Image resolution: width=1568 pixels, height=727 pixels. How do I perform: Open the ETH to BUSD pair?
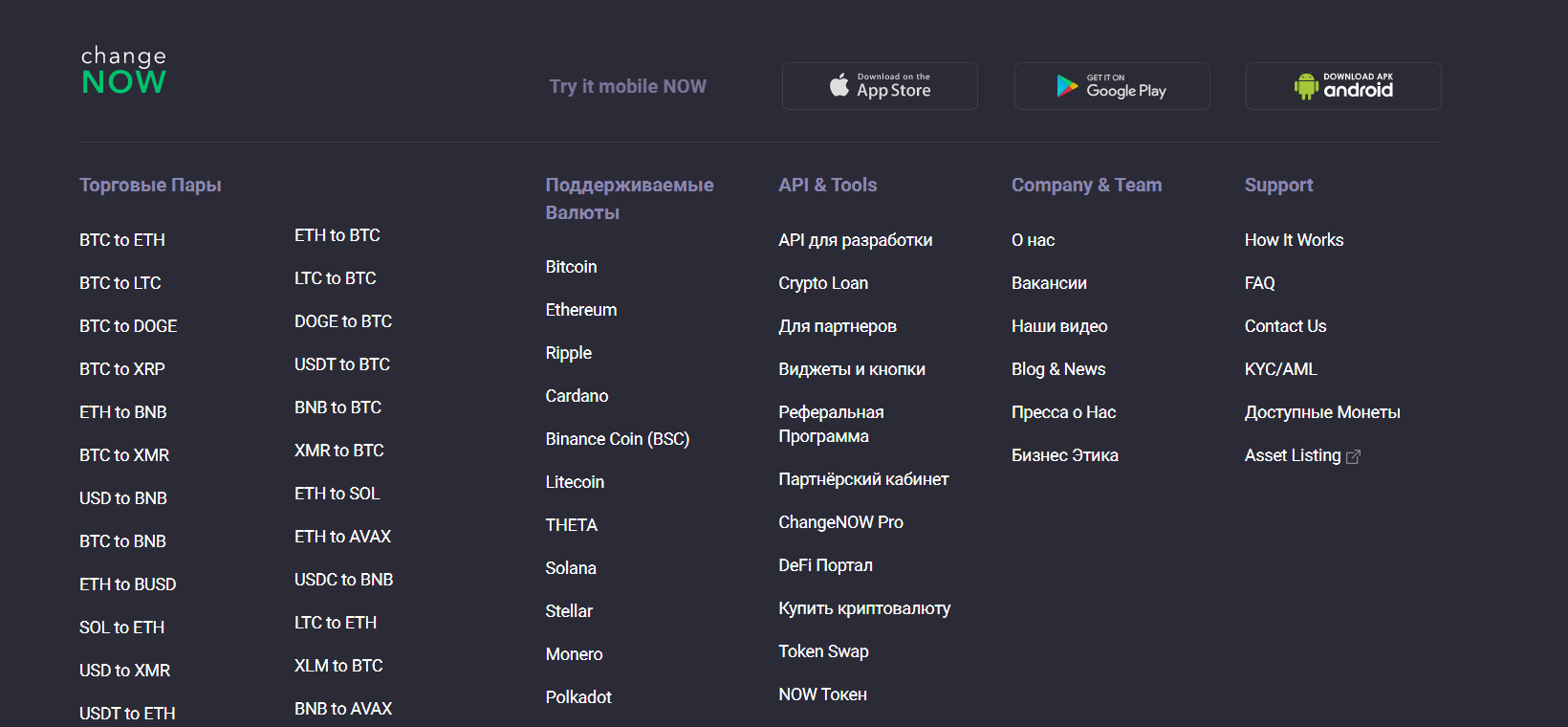point(128,584)
